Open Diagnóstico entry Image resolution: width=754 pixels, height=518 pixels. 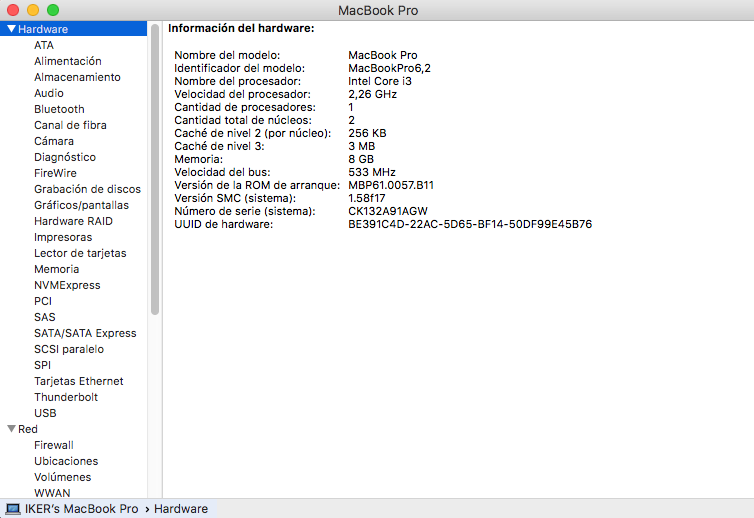[65, 157]
